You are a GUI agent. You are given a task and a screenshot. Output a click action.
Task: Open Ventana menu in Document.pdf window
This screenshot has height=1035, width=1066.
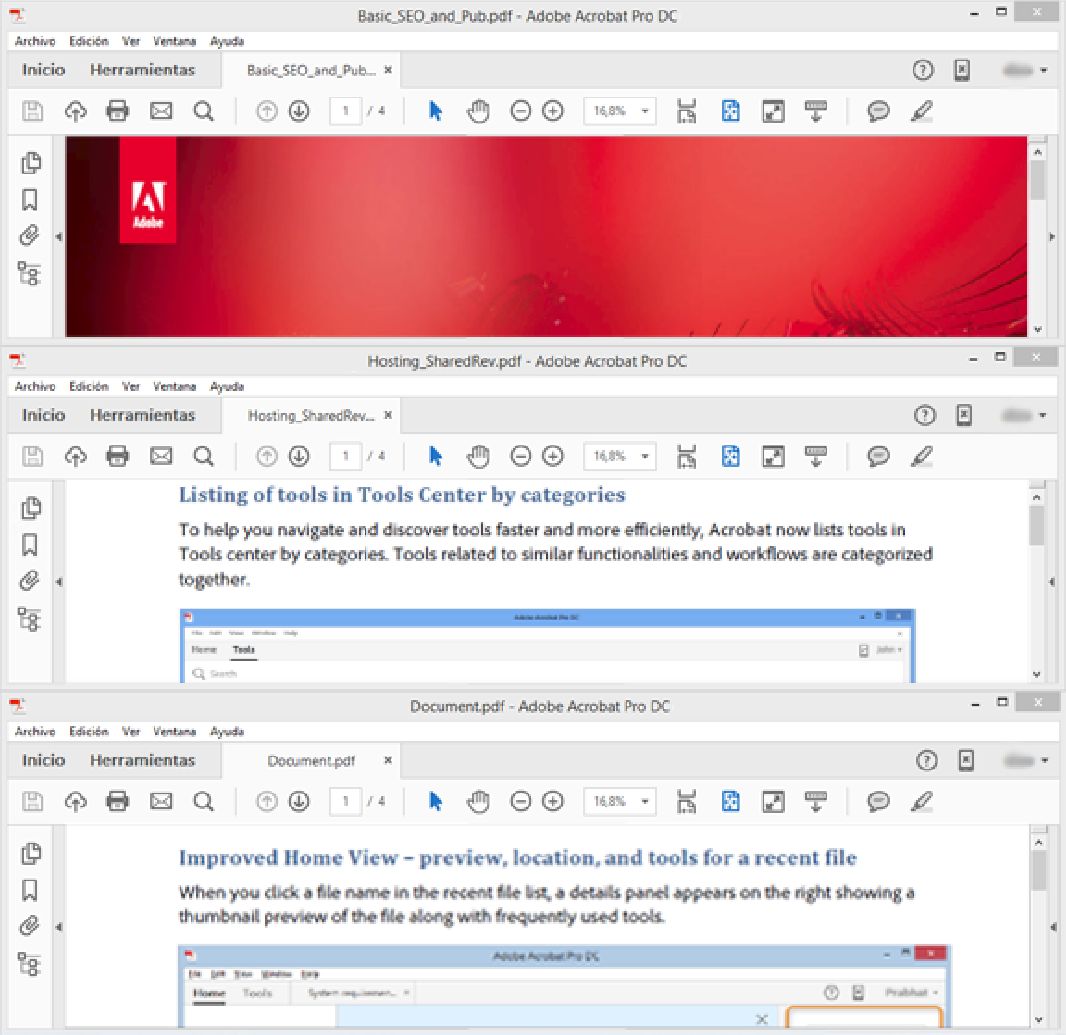tap(174, 732)
